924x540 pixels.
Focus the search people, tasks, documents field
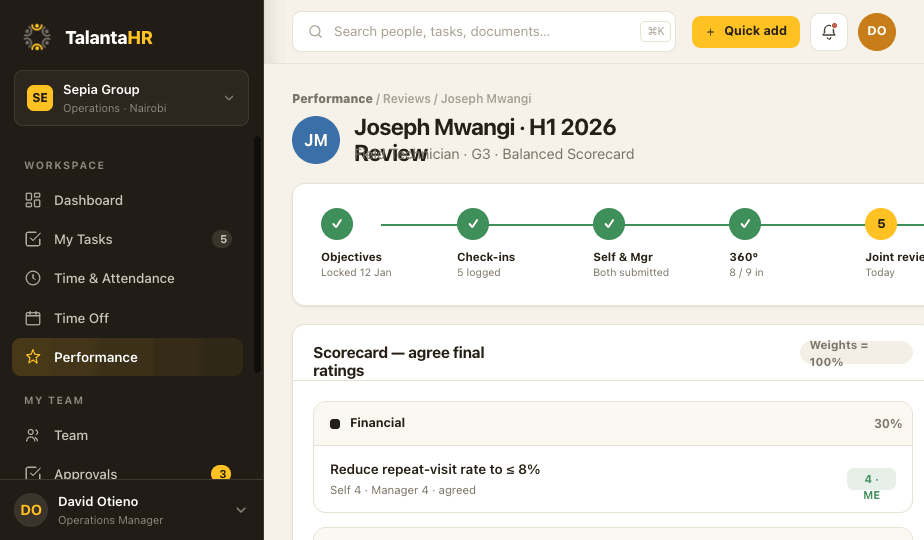483,31
